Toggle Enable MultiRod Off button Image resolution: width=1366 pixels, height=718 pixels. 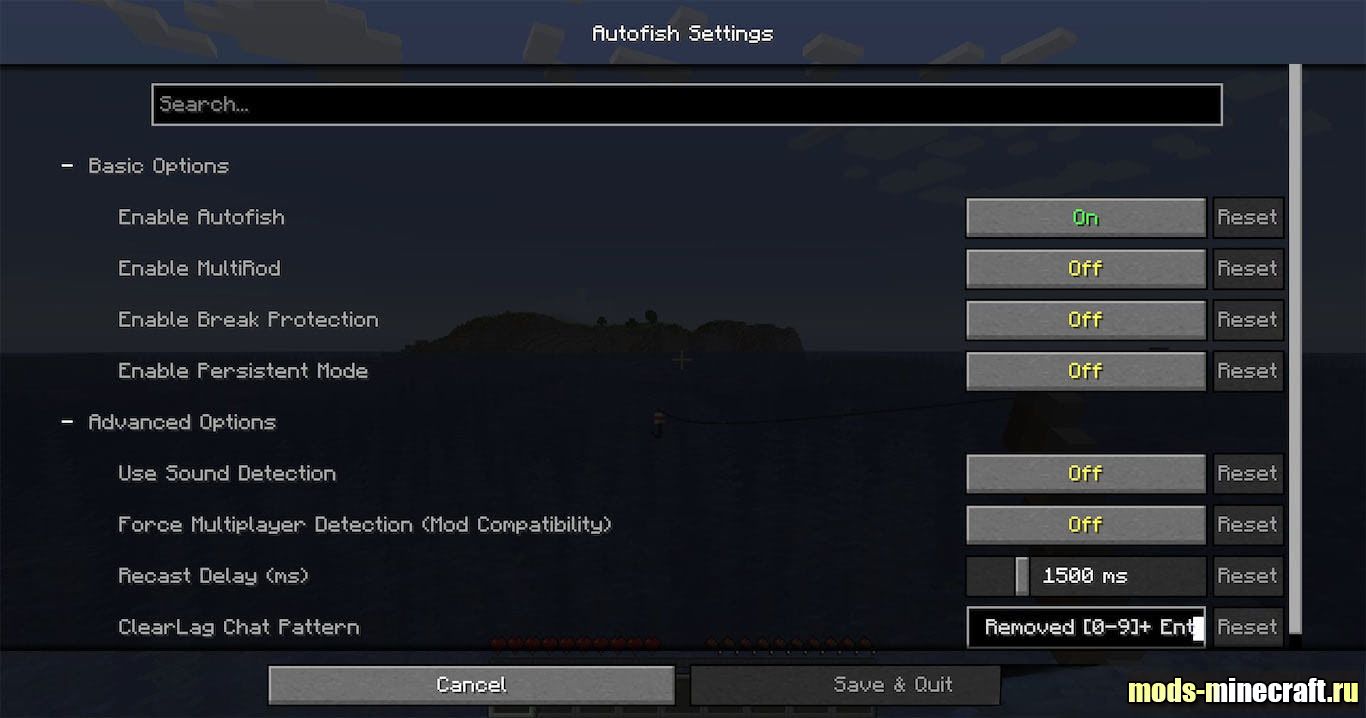(1086, 268)
